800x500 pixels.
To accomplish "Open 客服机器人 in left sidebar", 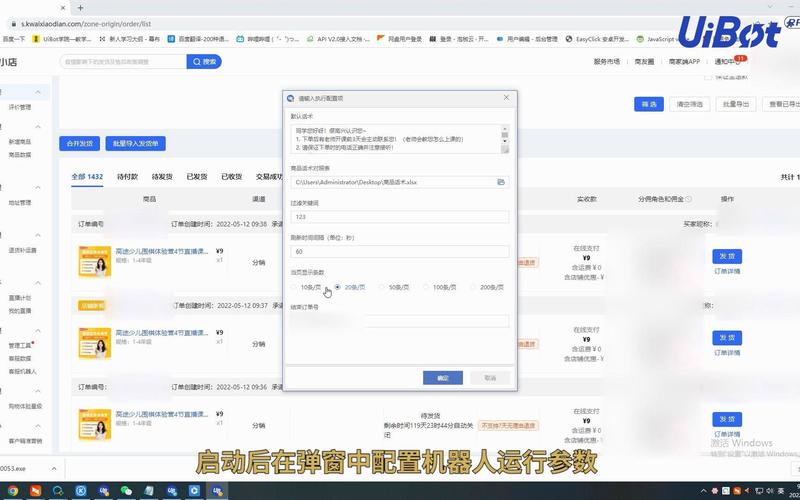I will [x=22, y=371].
